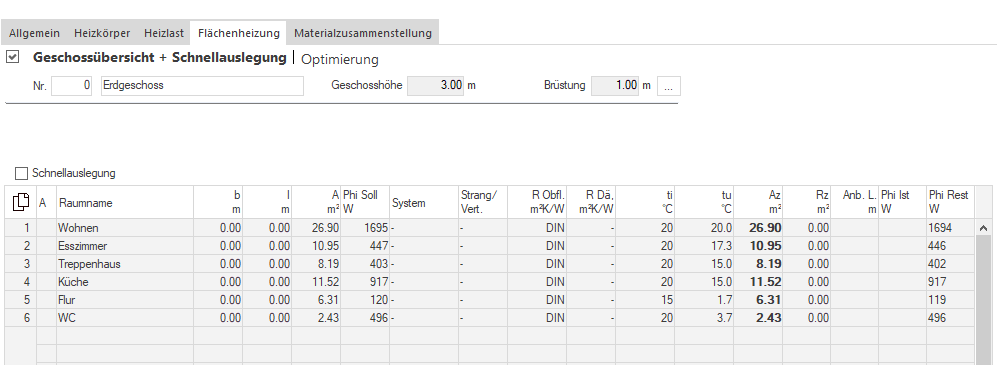Click the Küche room name cell
The width and height of the screenshot is (997, 365).
tap(125, 282)
